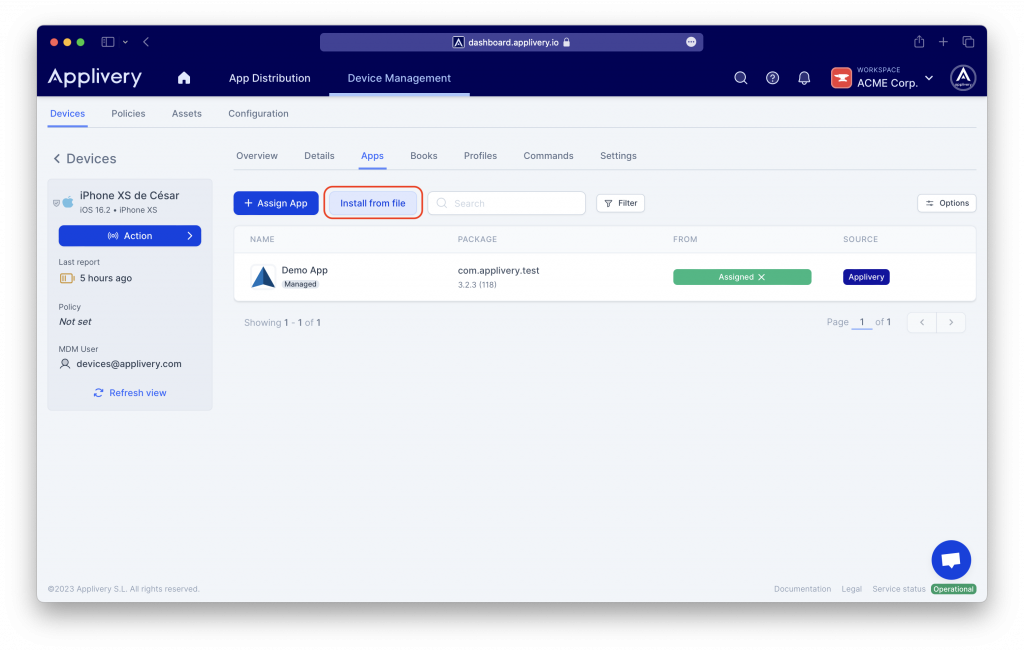Image resolution: width=1024 pixels, height=651 pixels.
Task: Sort by the PACKAGE column header
Action: click(477, 240)
